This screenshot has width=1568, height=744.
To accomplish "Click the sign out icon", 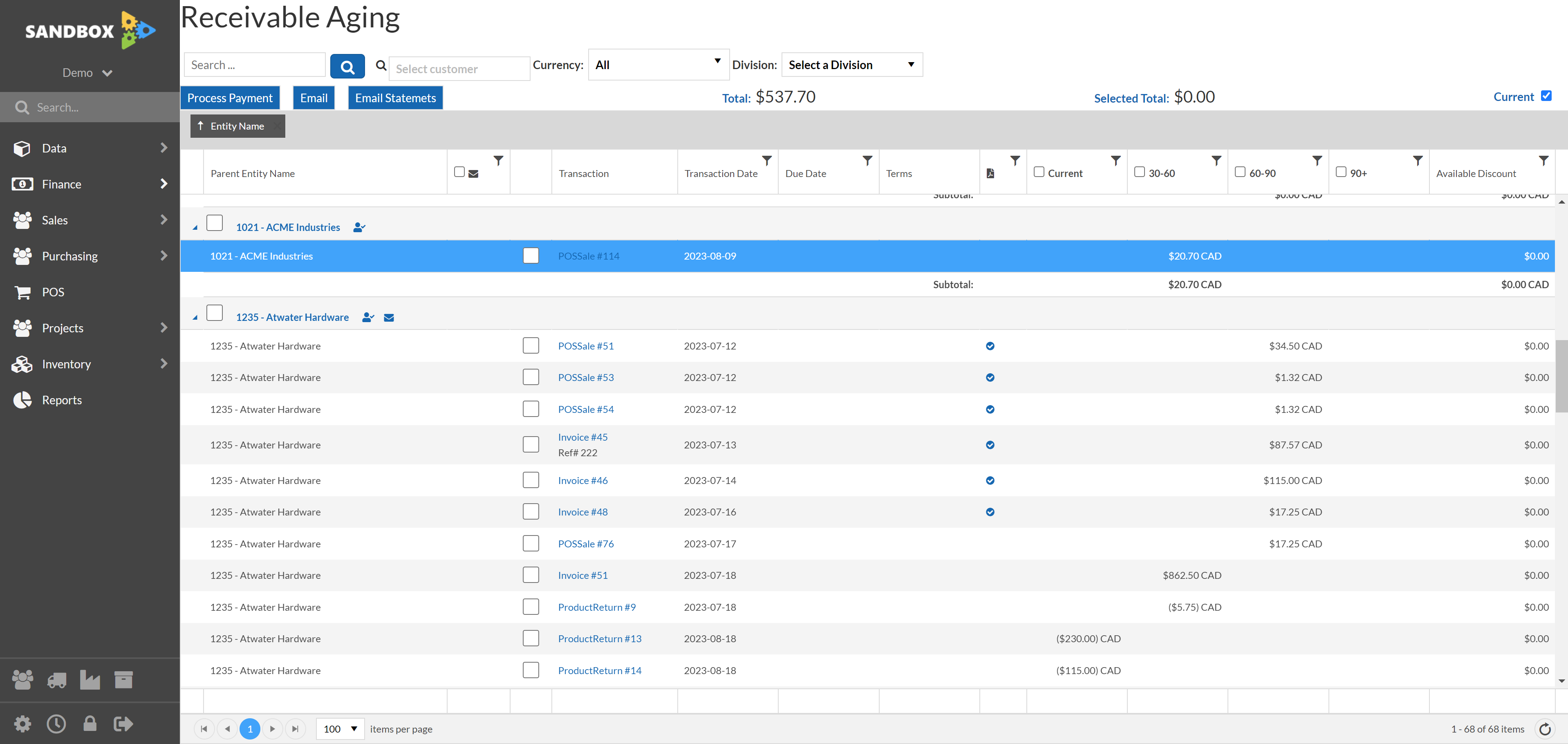I will coord(123,723).
